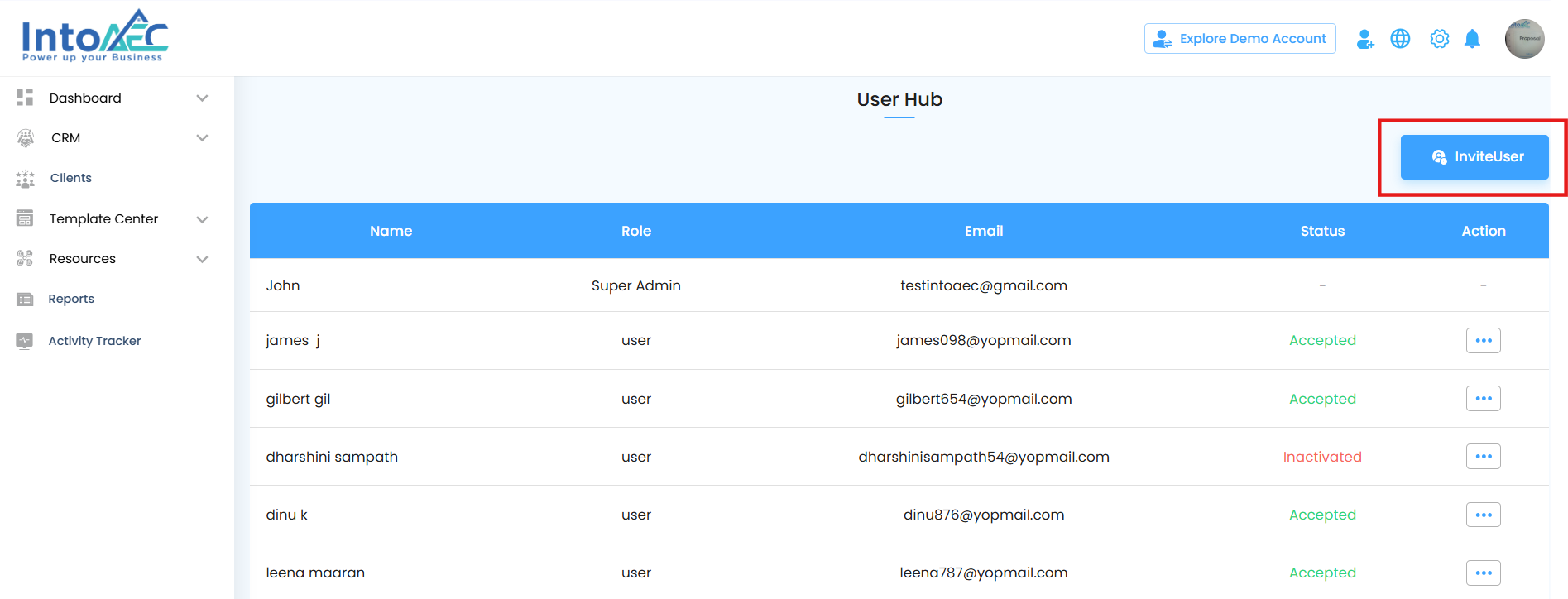Click the InviteUser button
This screenshot has width=1568, height=599.
[1474, 157]
